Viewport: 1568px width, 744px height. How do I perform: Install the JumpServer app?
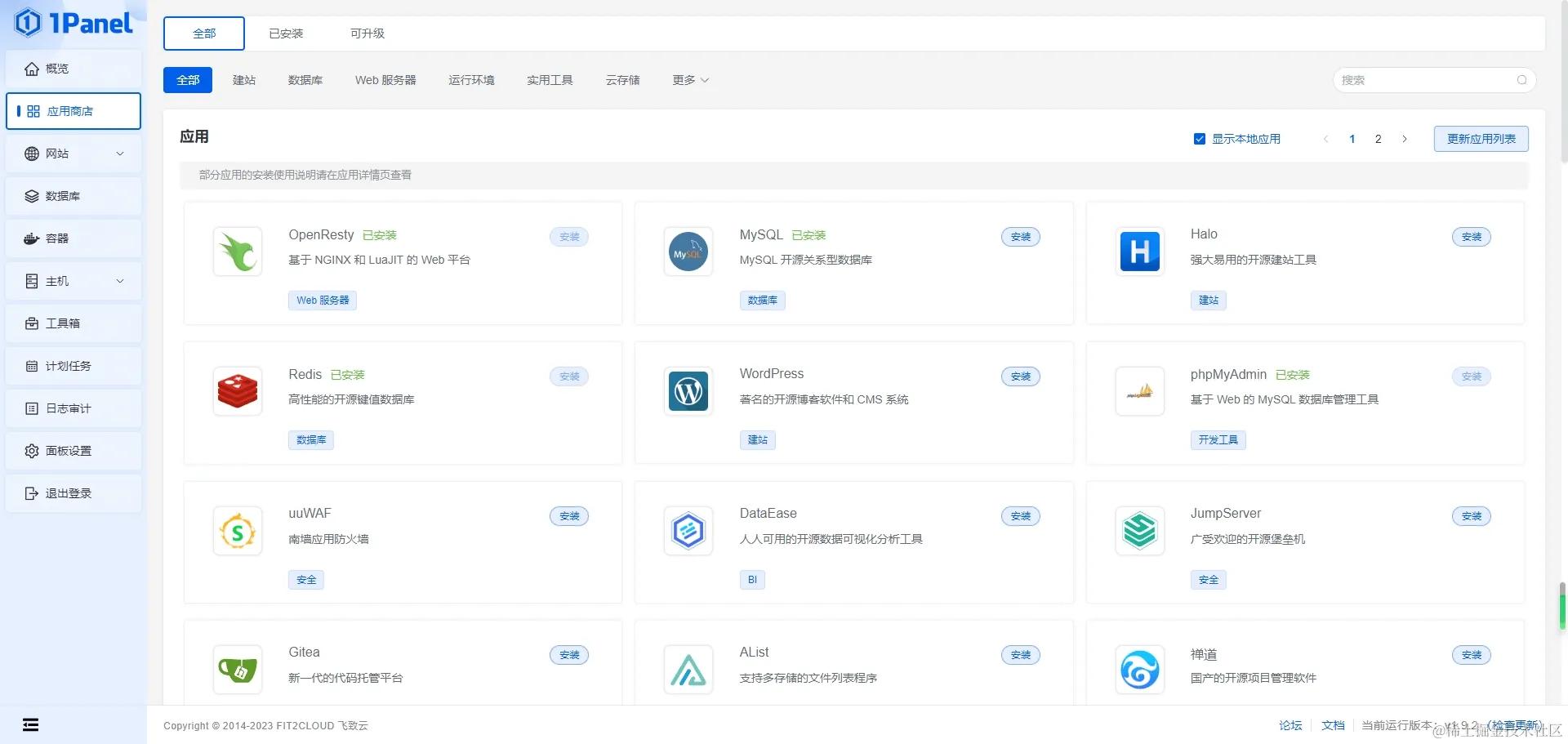[1472, 516]
